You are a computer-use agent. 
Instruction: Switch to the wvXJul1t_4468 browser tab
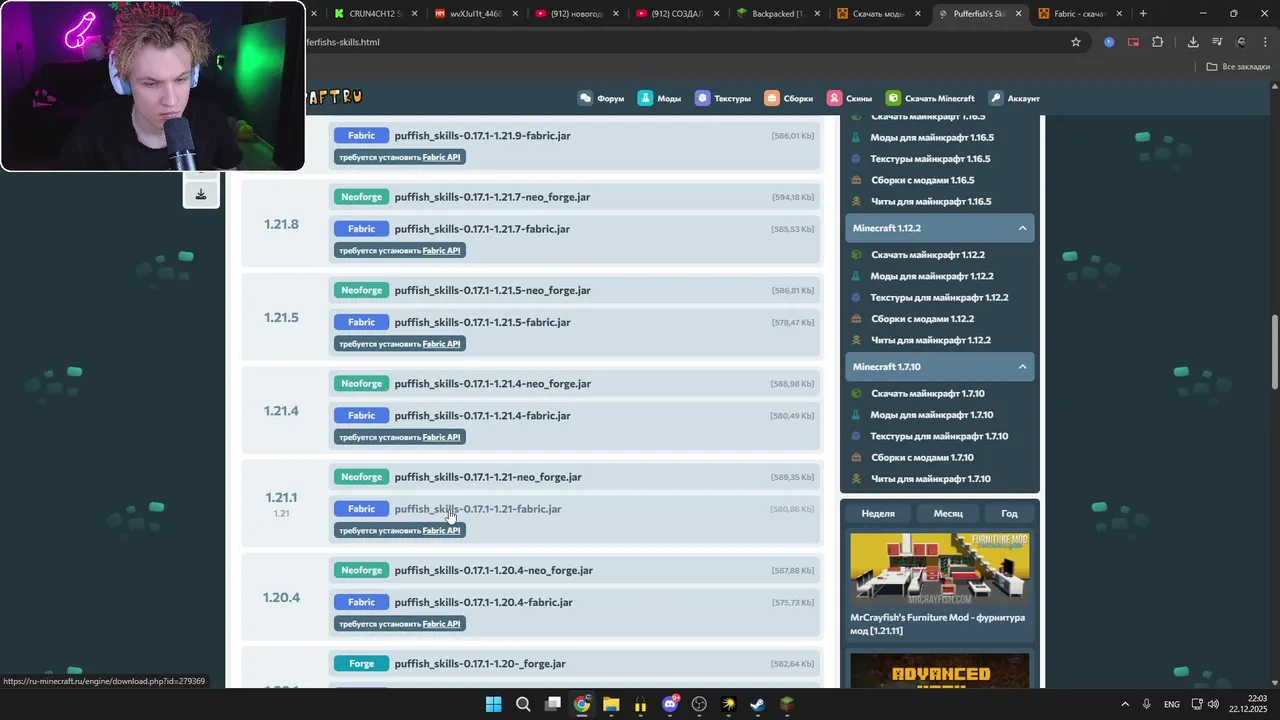pos(476,14)
